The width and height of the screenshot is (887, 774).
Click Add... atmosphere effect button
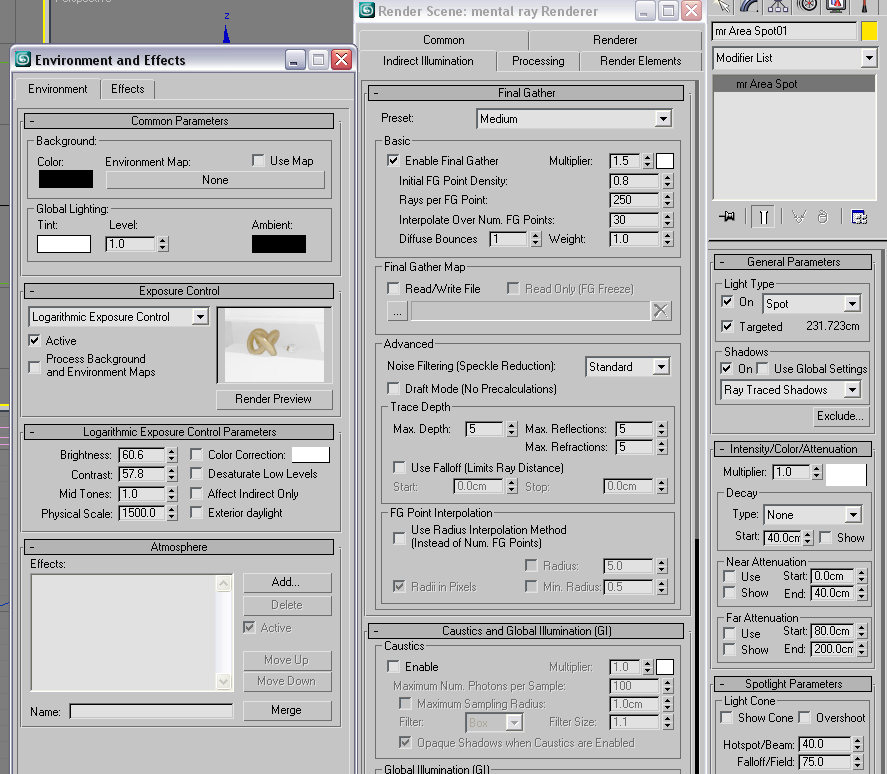point(287,582)
